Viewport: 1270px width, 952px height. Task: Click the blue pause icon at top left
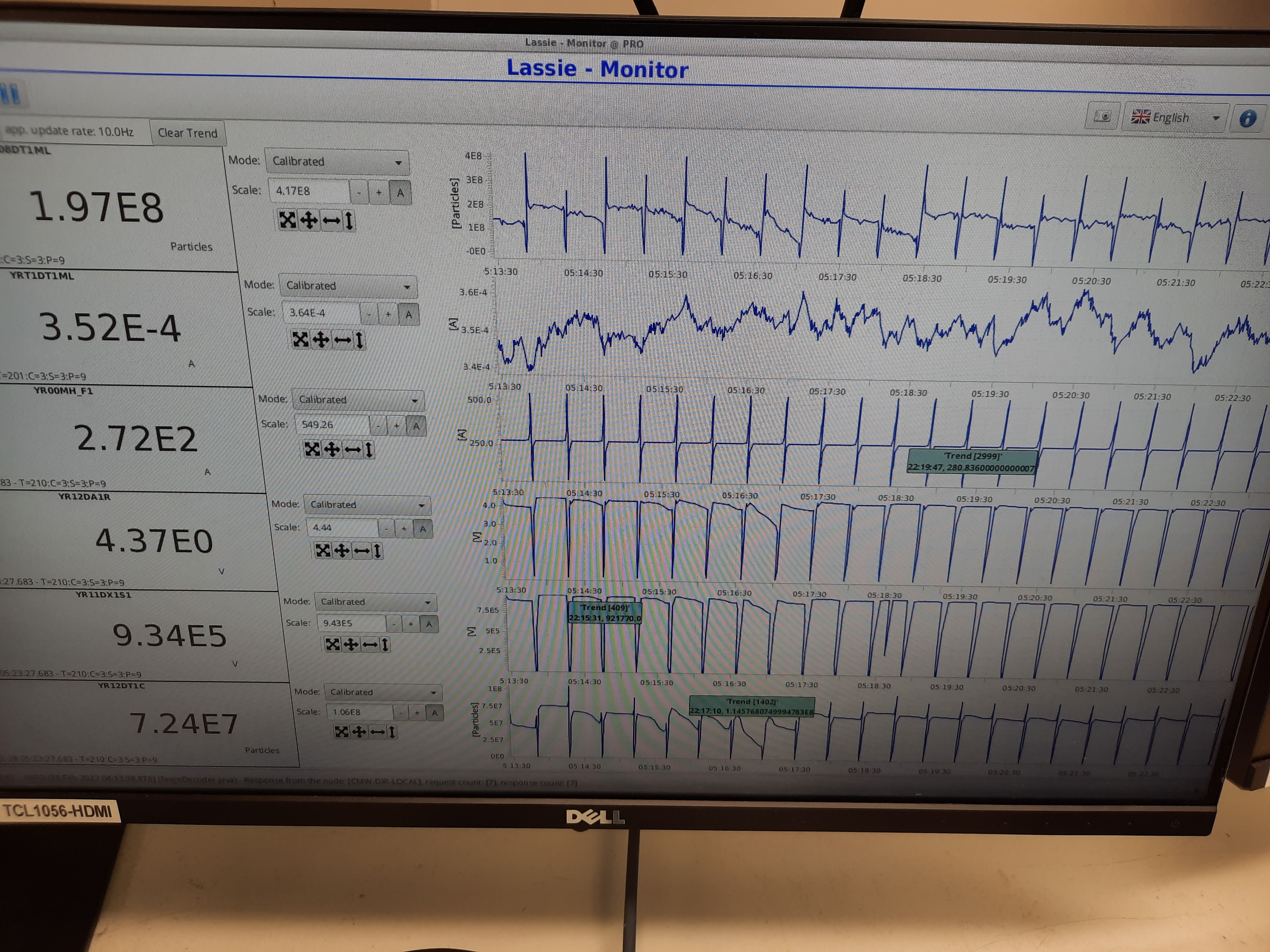[10, 94]
